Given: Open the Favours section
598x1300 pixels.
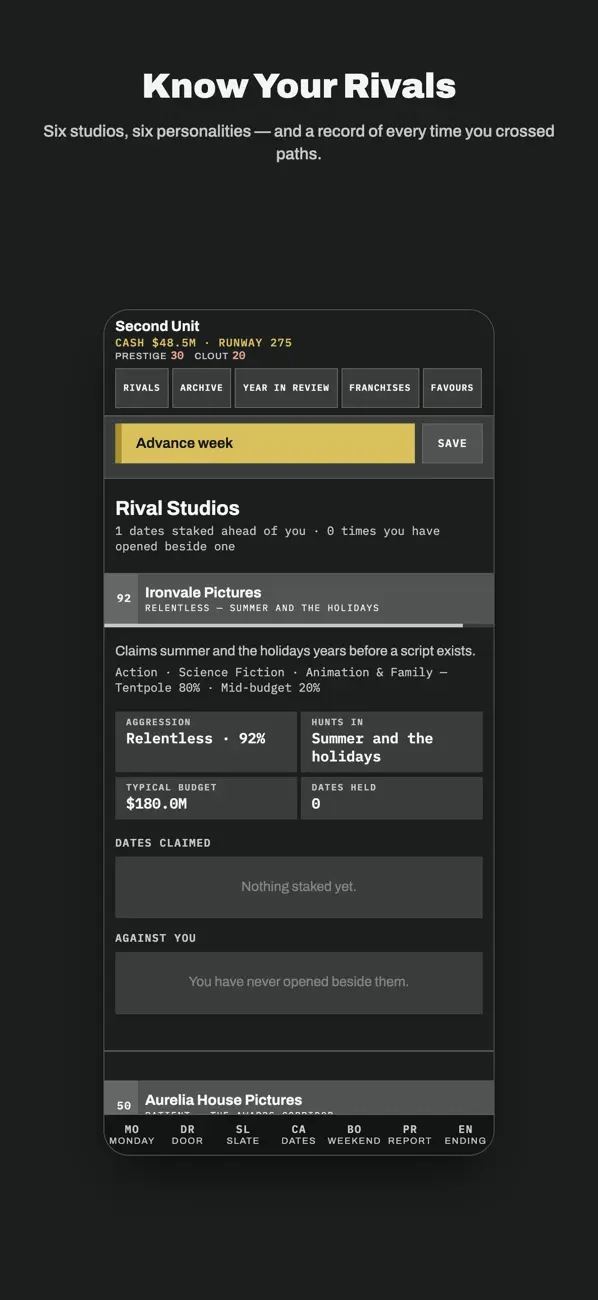Looking at the screenshot, I should pos(452,388).
